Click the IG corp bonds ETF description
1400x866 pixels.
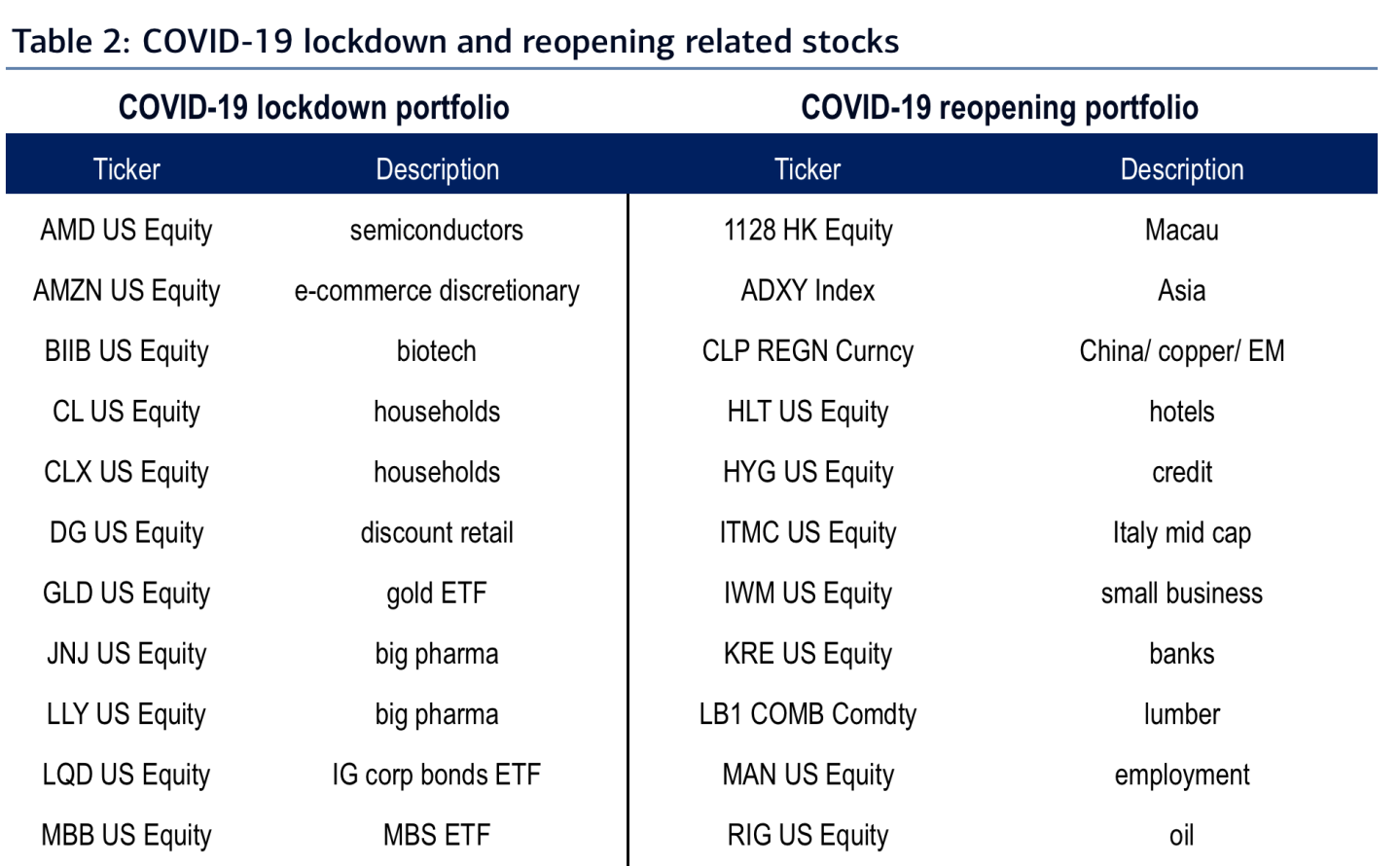(x=437, y=775)
